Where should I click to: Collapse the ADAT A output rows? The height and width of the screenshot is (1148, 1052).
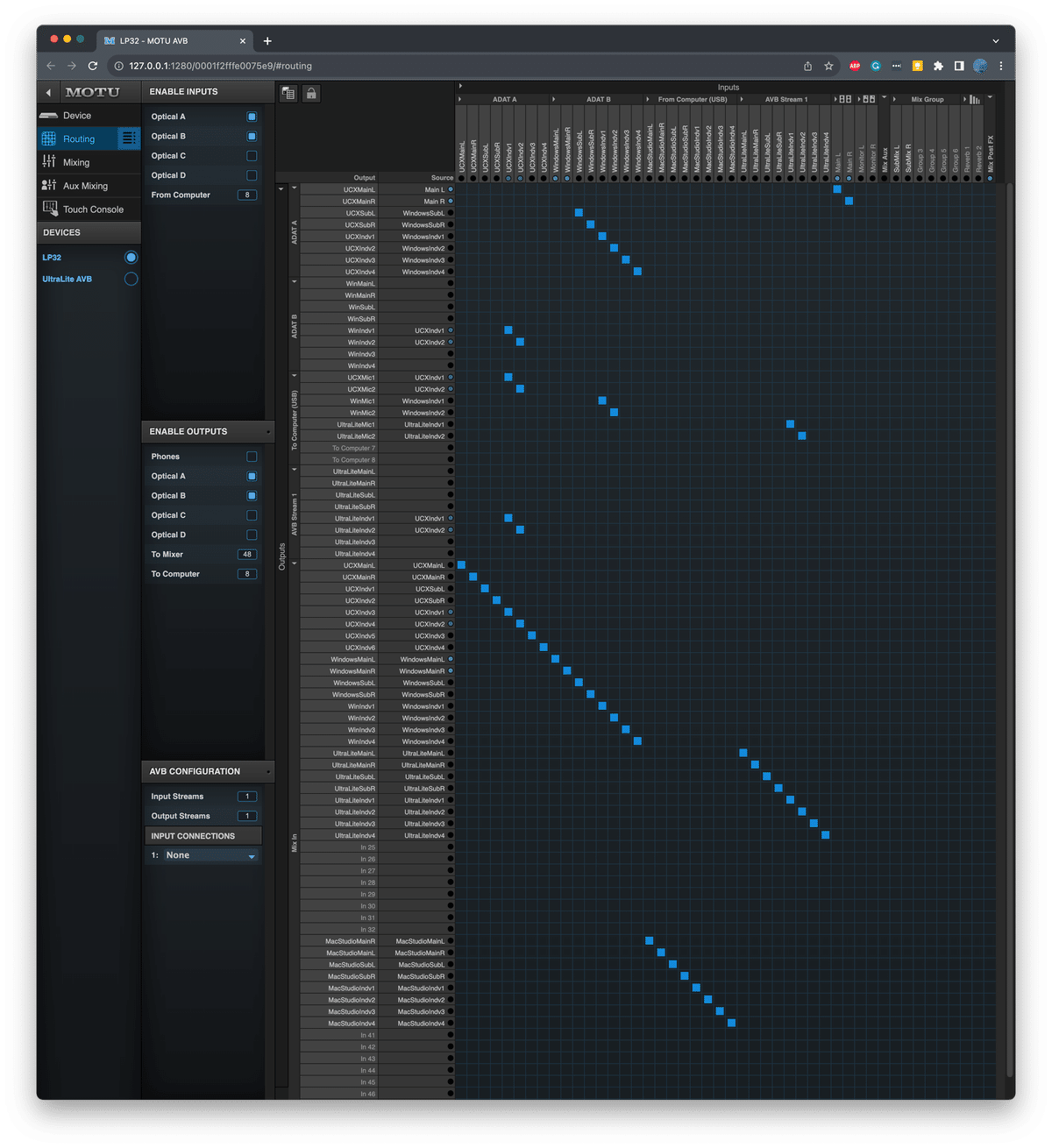[294, 188]
